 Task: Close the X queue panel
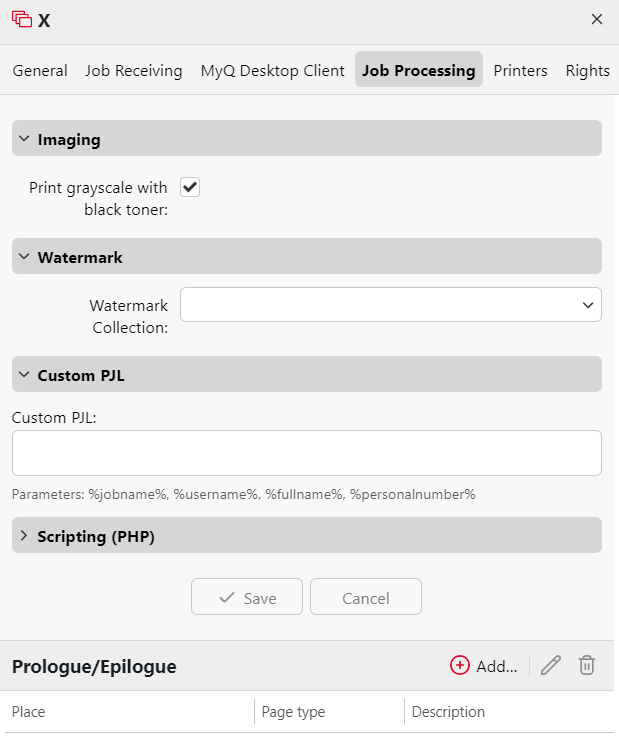tap(597, 19)
